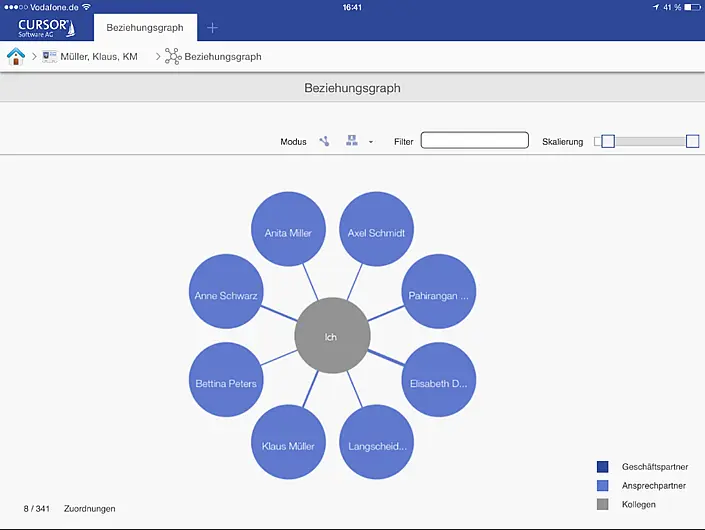This screenshot has width=705, height=530.
Task: Toggle the Geschäftspartner legend swatch
Action: click(x=602, y=467)
